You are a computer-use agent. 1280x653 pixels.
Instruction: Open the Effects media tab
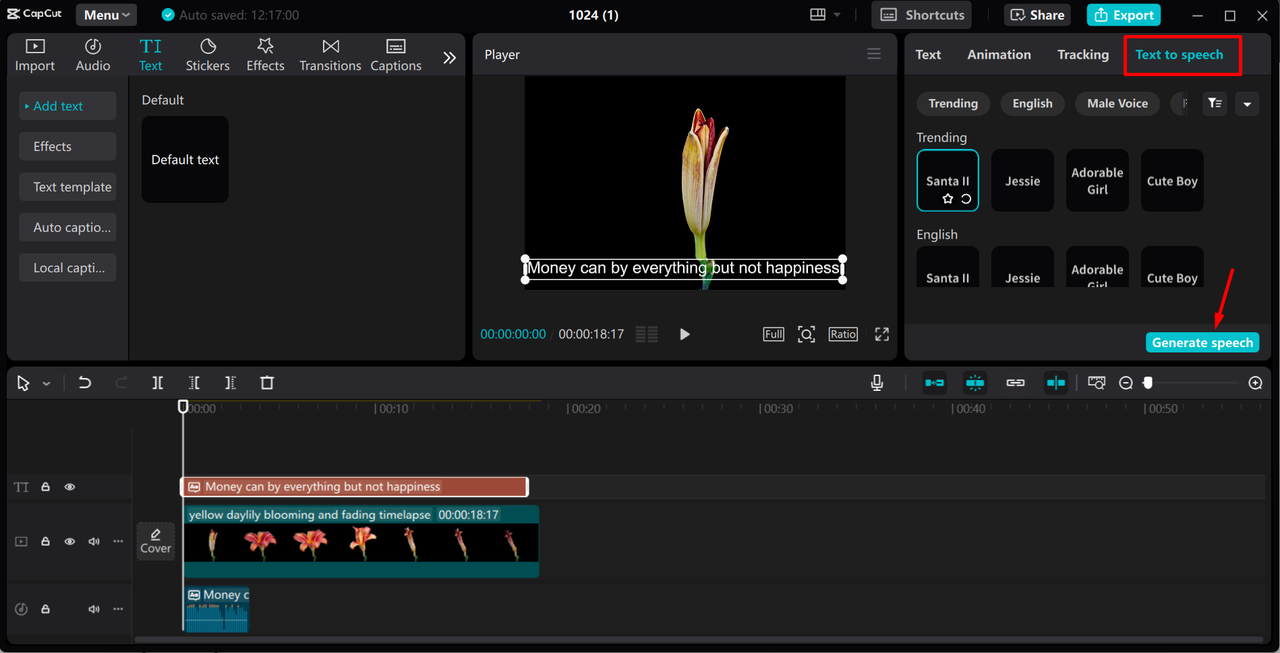tap(265, 55)
